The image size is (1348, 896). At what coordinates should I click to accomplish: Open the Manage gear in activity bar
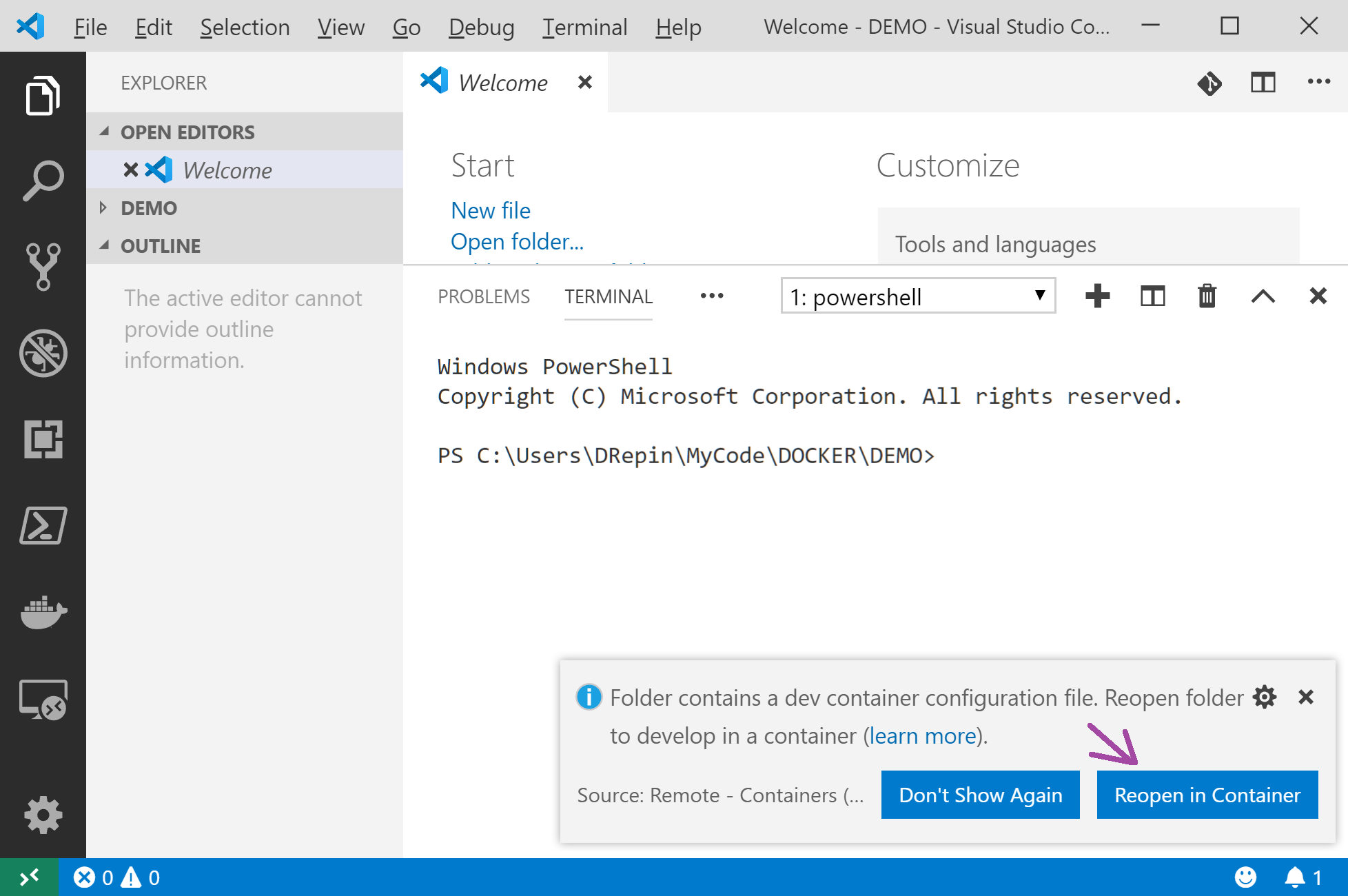pyautogui.click(x=43, y=815)
